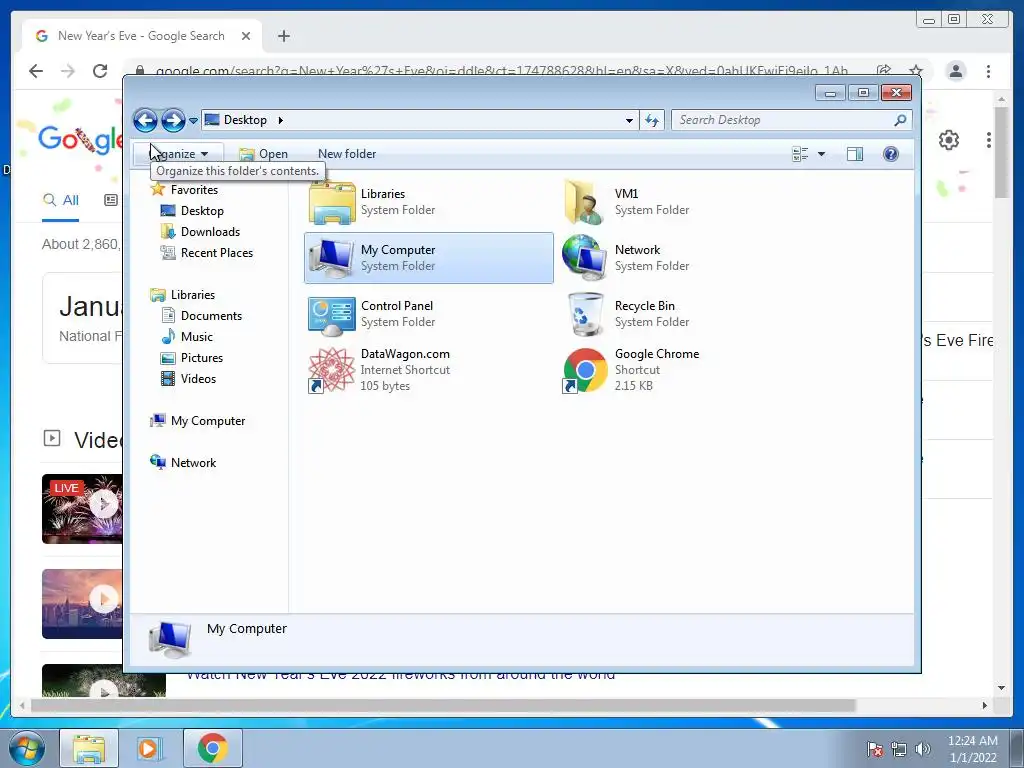The width and height of the screenshot is (1024, 768).
Task: Select the Control Panel icon
Action: (332, 315)
